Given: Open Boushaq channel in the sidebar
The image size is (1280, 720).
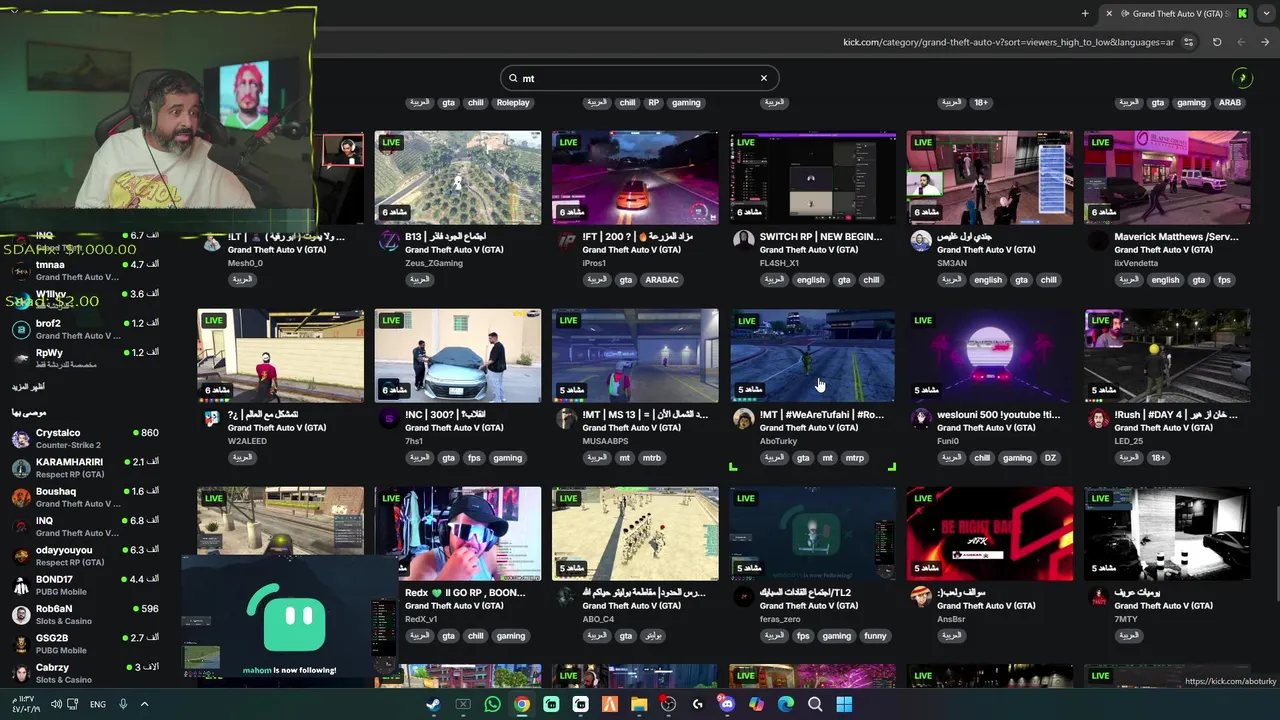Looking at the screenshot, I should pyautogui.click(x=85, y=497).
